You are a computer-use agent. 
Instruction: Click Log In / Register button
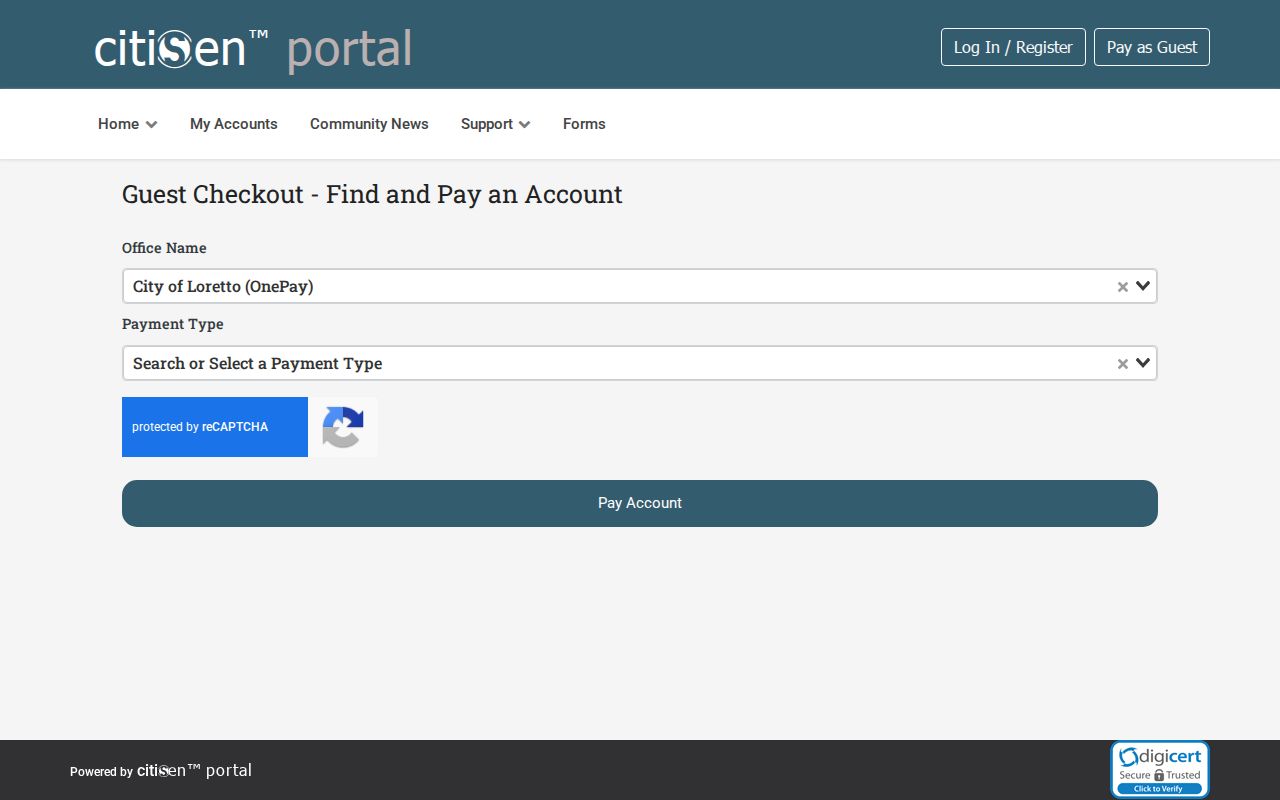pyautogui.click(x=1013, y=47)
